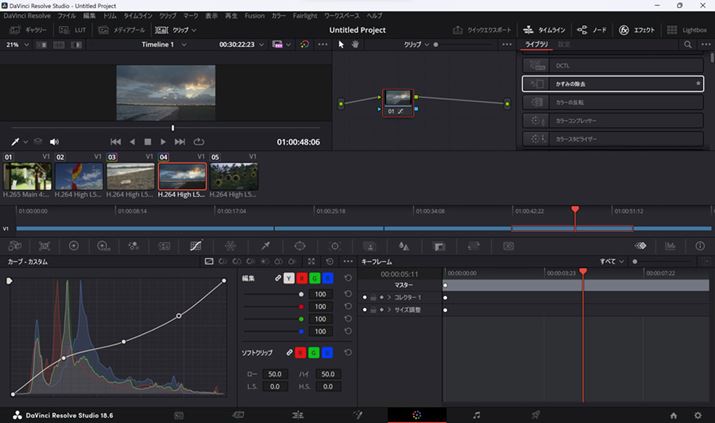Open the すべて keyframe filter dropdown
This screenshot has height=423, width=715.
tap(612, 260)
